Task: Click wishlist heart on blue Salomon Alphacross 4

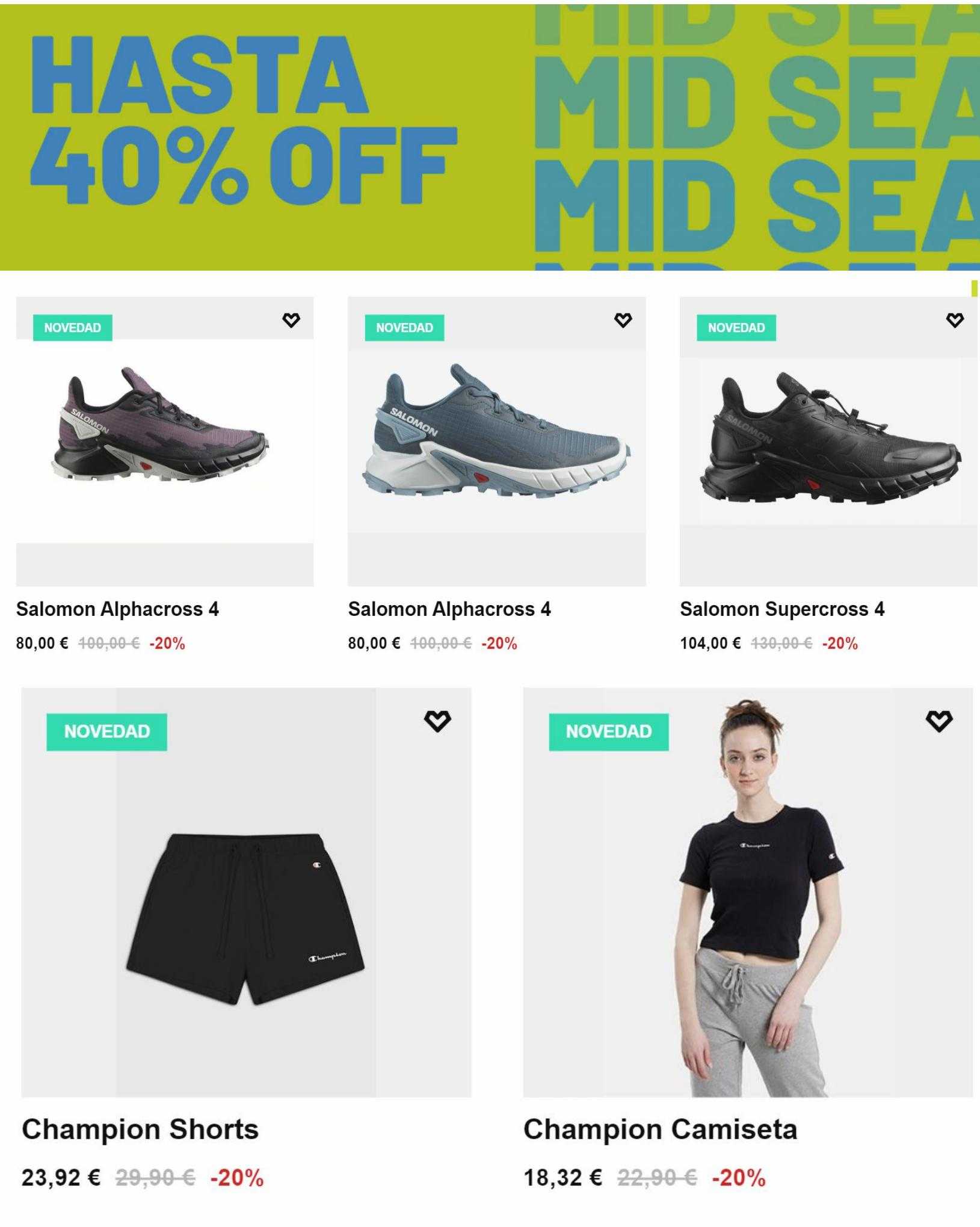Action: click(623, 320)
